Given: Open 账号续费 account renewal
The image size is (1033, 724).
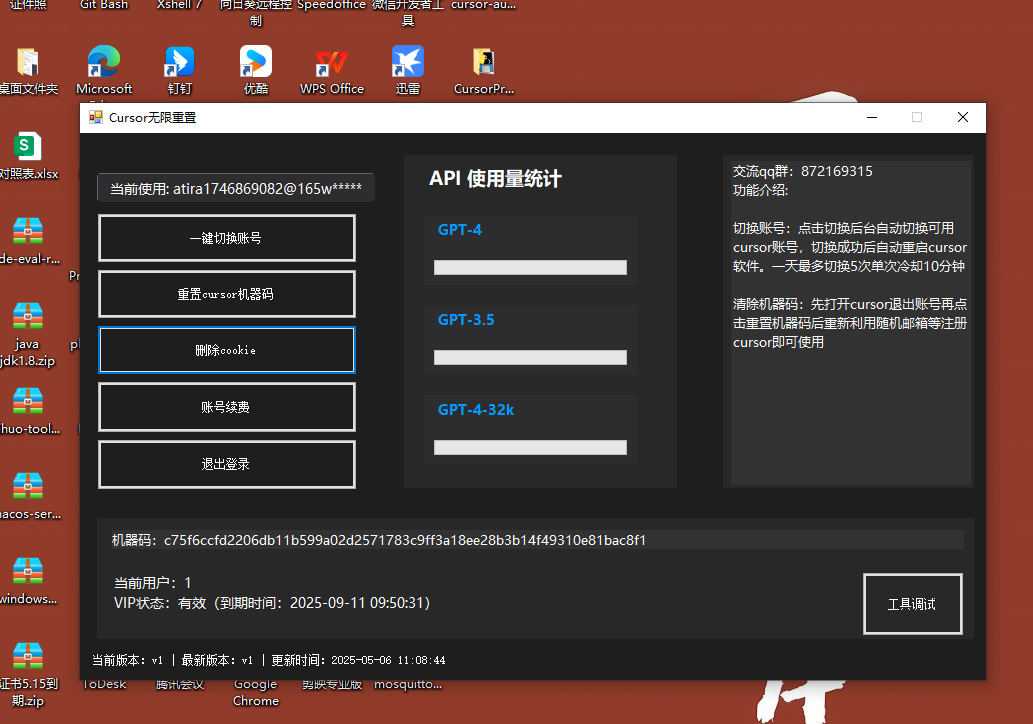Looking at the screenshot, I should tap(227, 407).
